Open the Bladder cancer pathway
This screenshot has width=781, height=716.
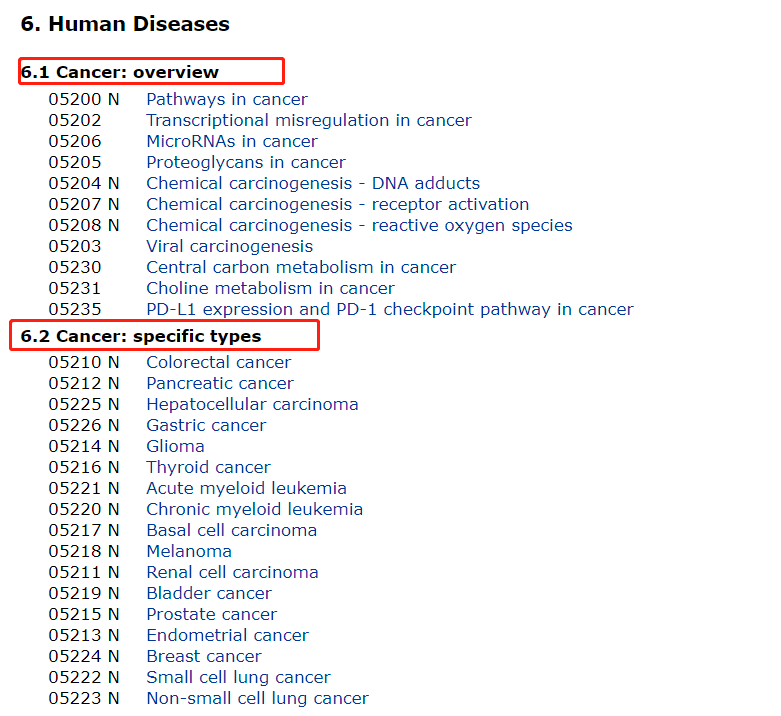click(209, 594)
